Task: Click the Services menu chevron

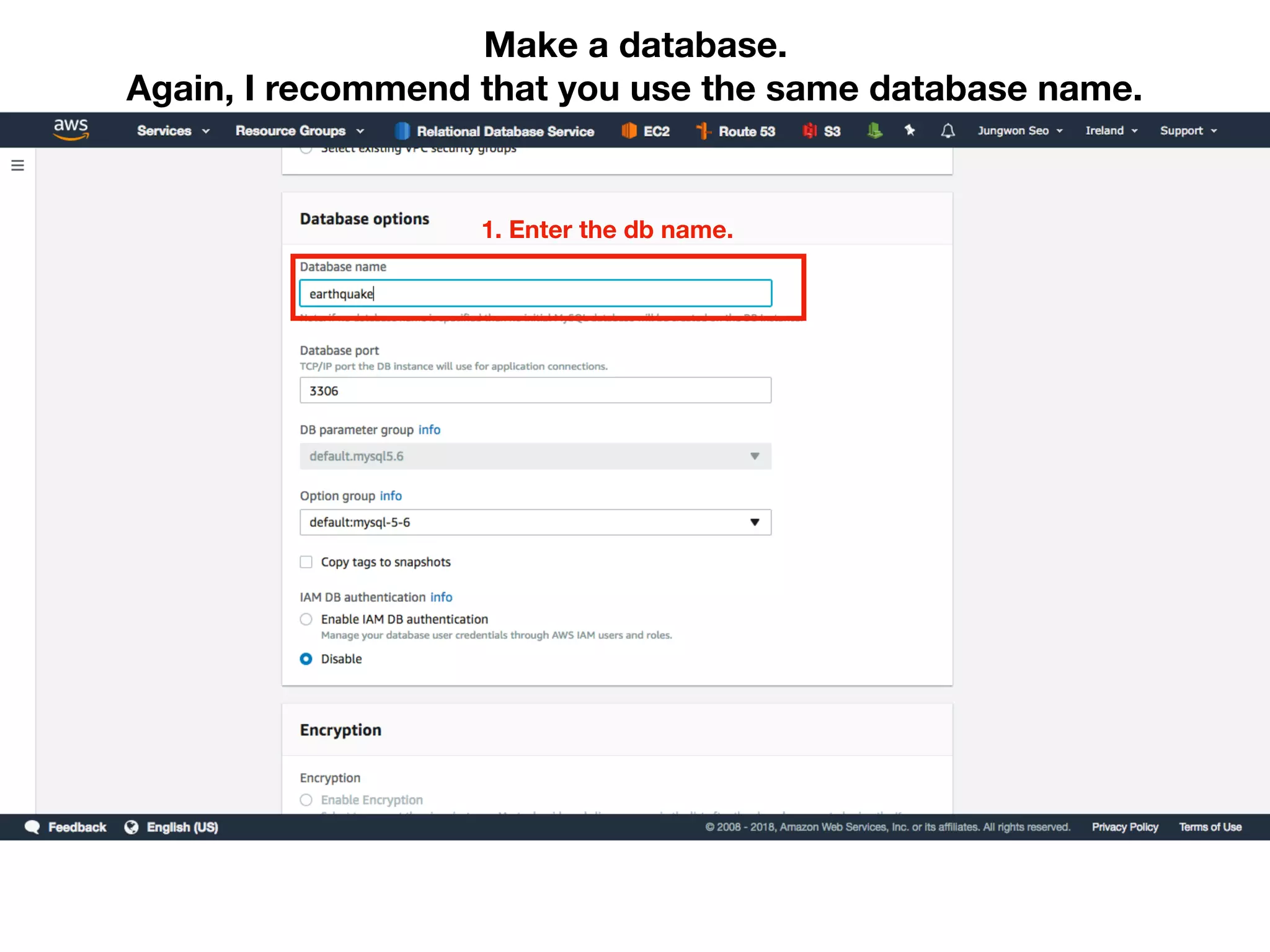Action: (x=206, y=131)
